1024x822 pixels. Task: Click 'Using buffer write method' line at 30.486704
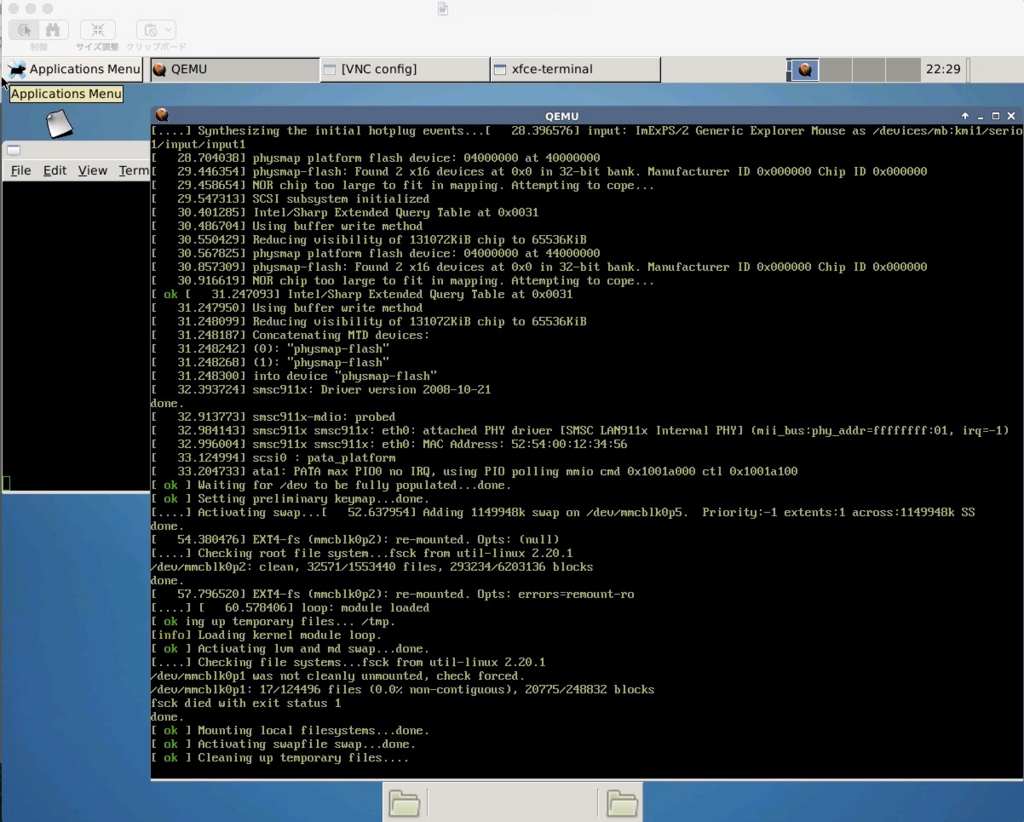287,226
